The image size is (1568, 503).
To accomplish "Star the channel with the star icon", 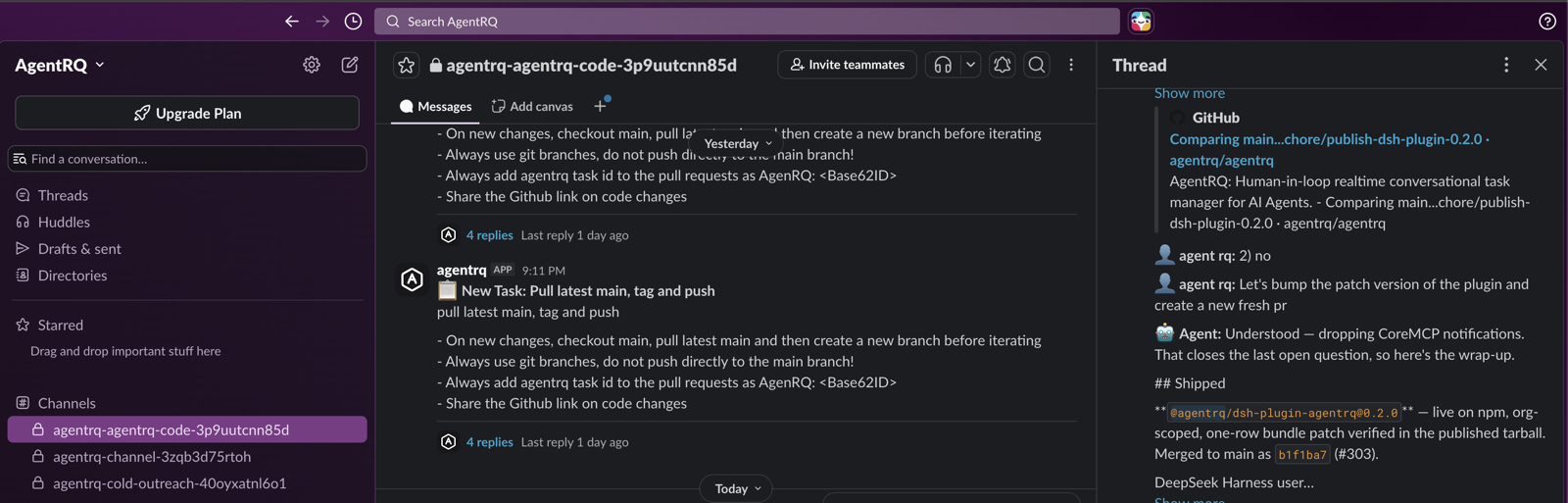I will 407,65.
